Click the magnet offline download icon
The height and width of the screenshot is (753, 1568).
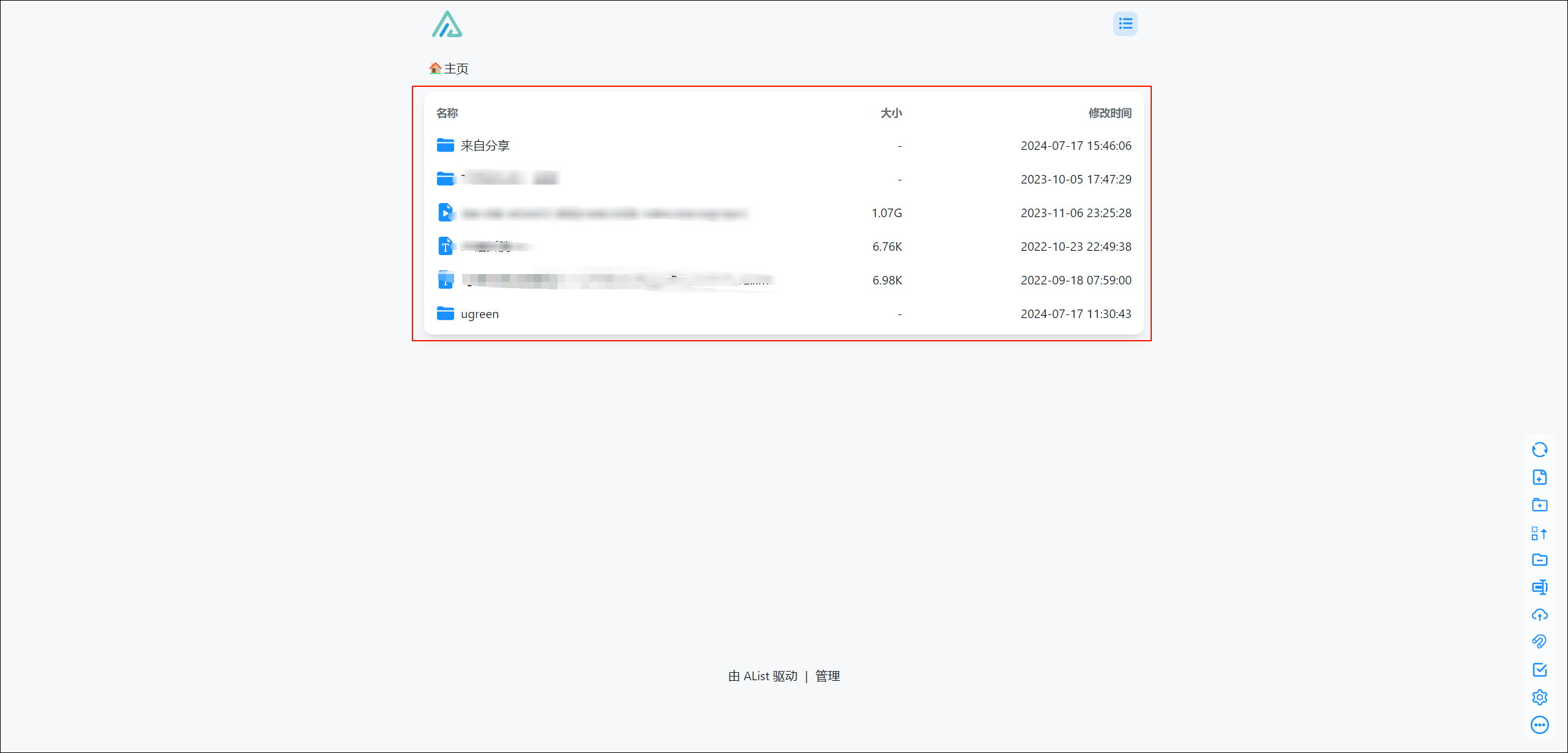pyautogui.click(x=1539, y=642)
